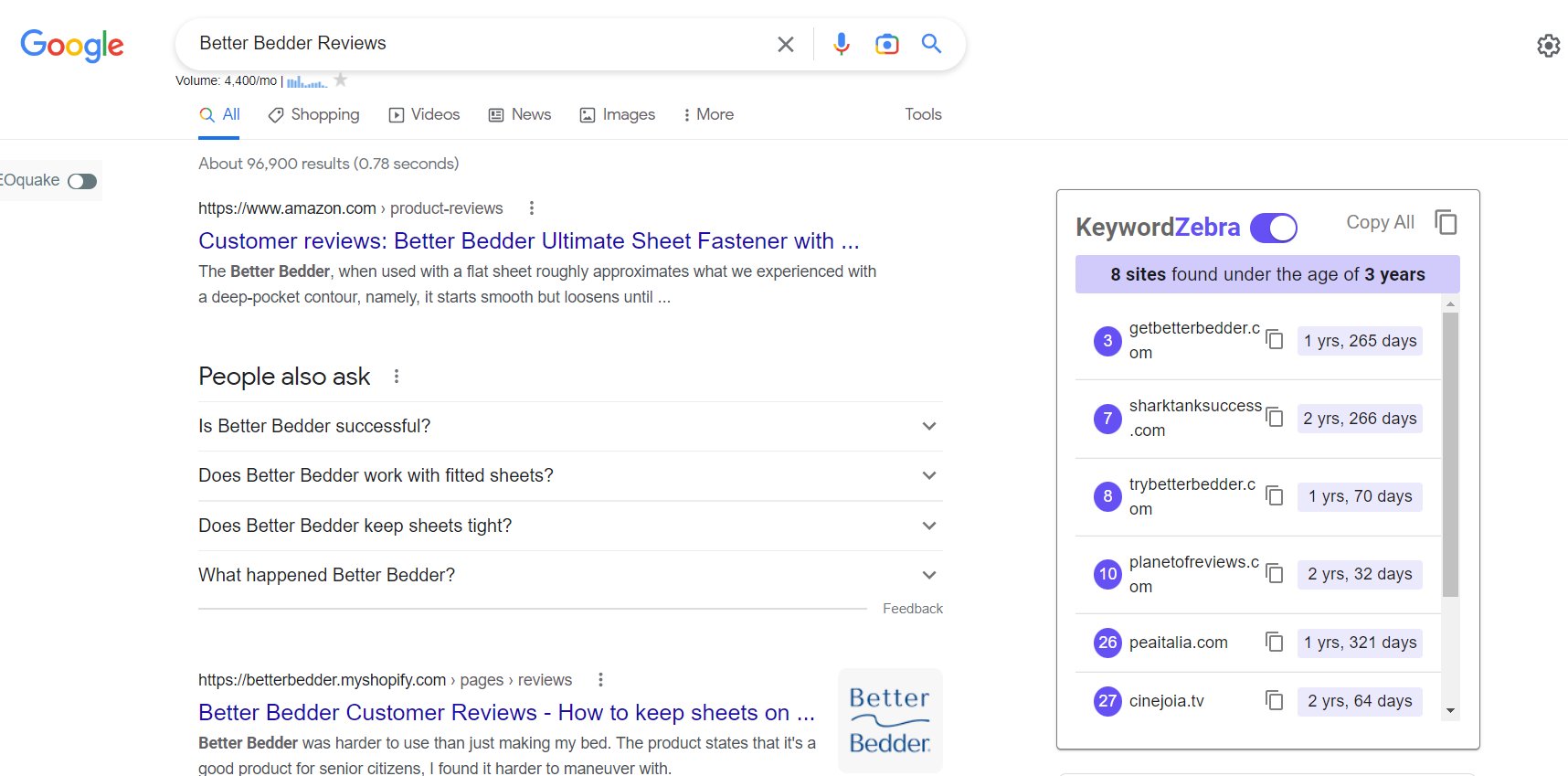Copy sharktanksuccess.com domain
Image resolution: width=1568 pixels, height=776 pixels.
(1275, 418)
